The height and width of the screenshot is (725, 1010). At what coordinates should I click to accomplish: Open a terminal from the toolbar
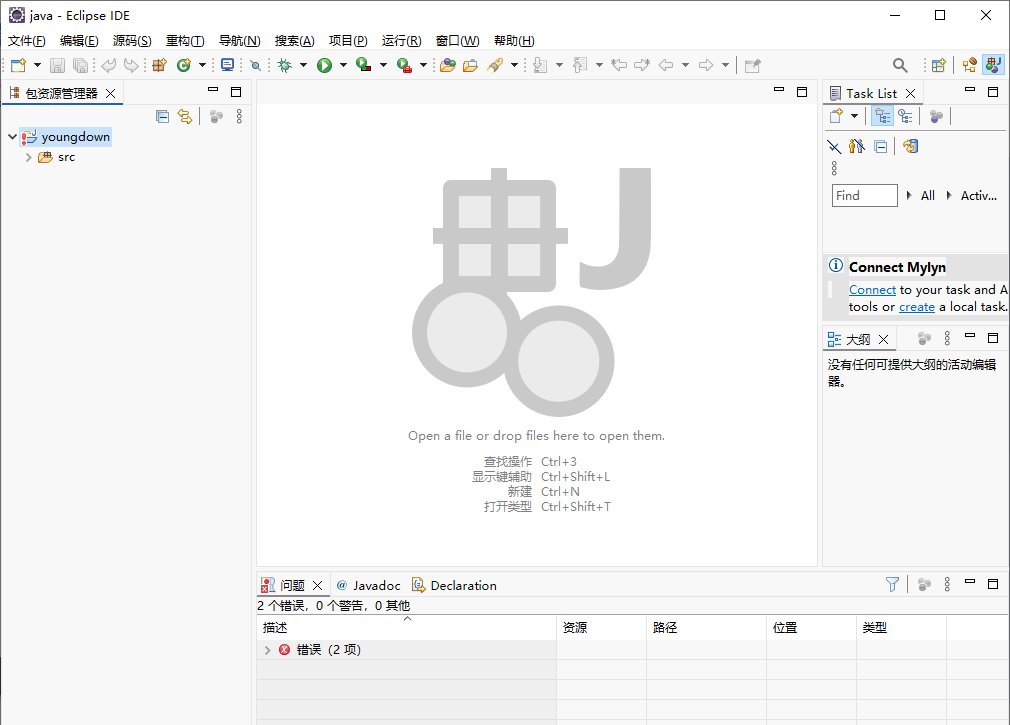pyautogui.click(x=227, y=65)
